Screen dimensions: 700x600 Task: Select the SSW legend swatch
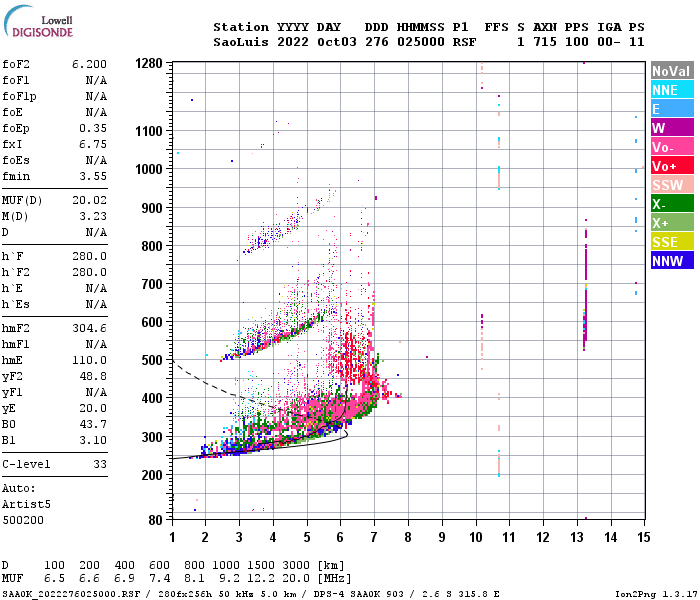(672, 184)
